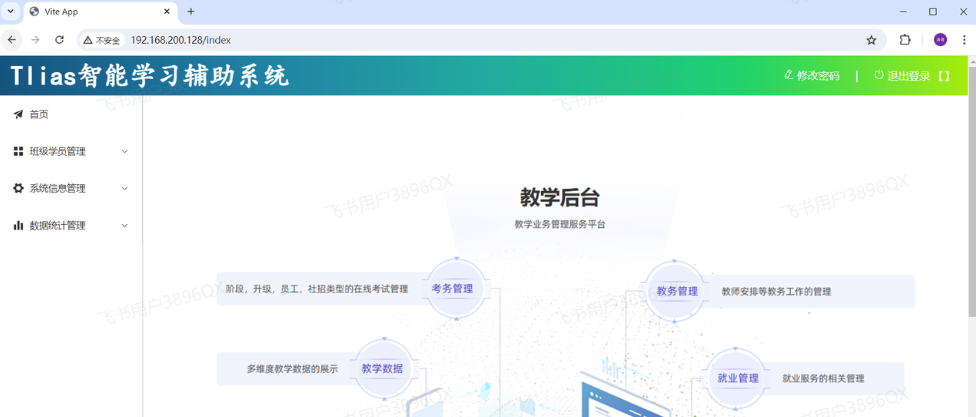The height and width of the screenshot is (417, 976).
Task: Close the Vite App tab
Action: point(166,12)
